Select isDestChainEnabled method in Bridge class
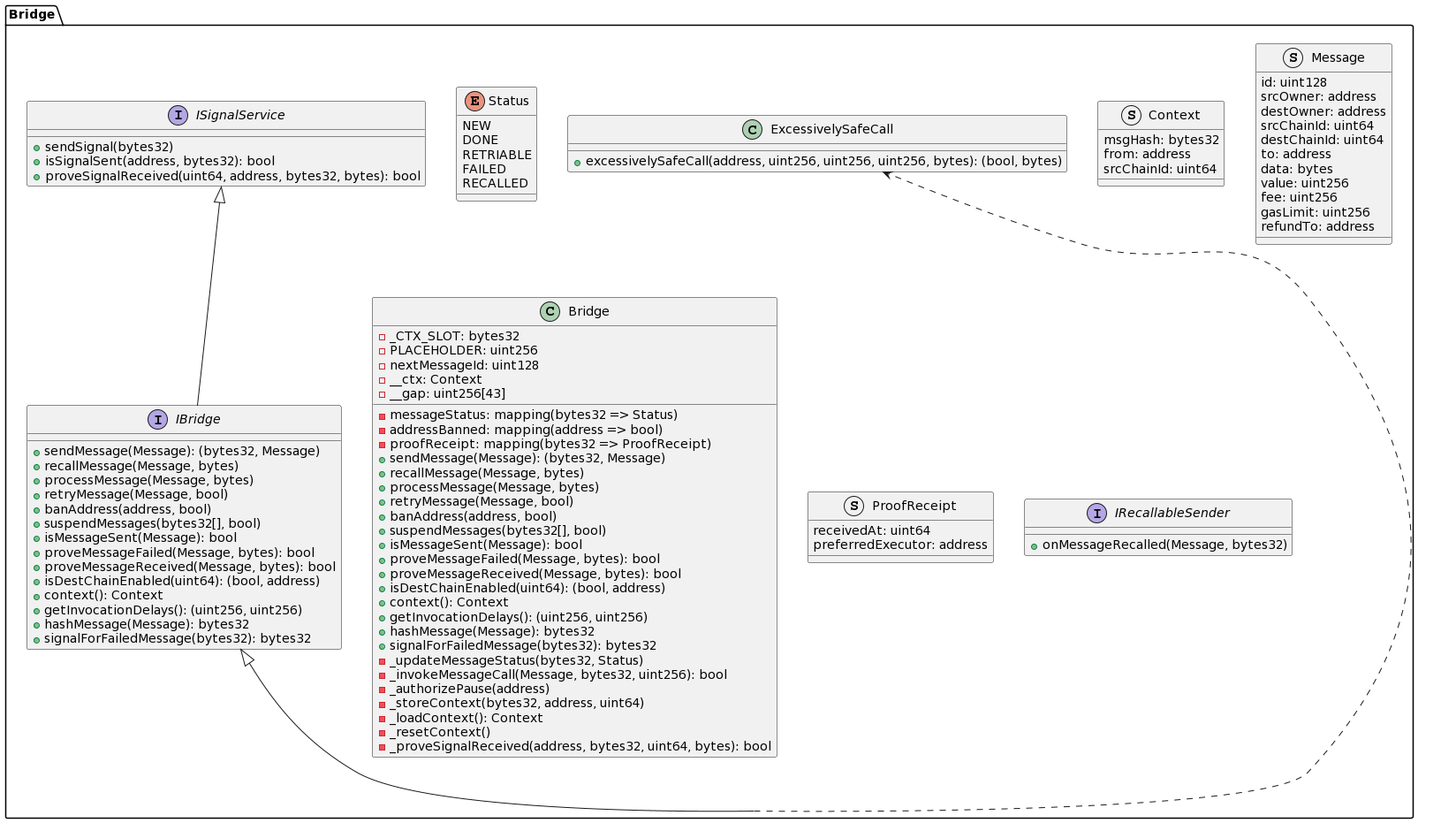Screen dimensions: 1456x823 (x=527, y=589)
